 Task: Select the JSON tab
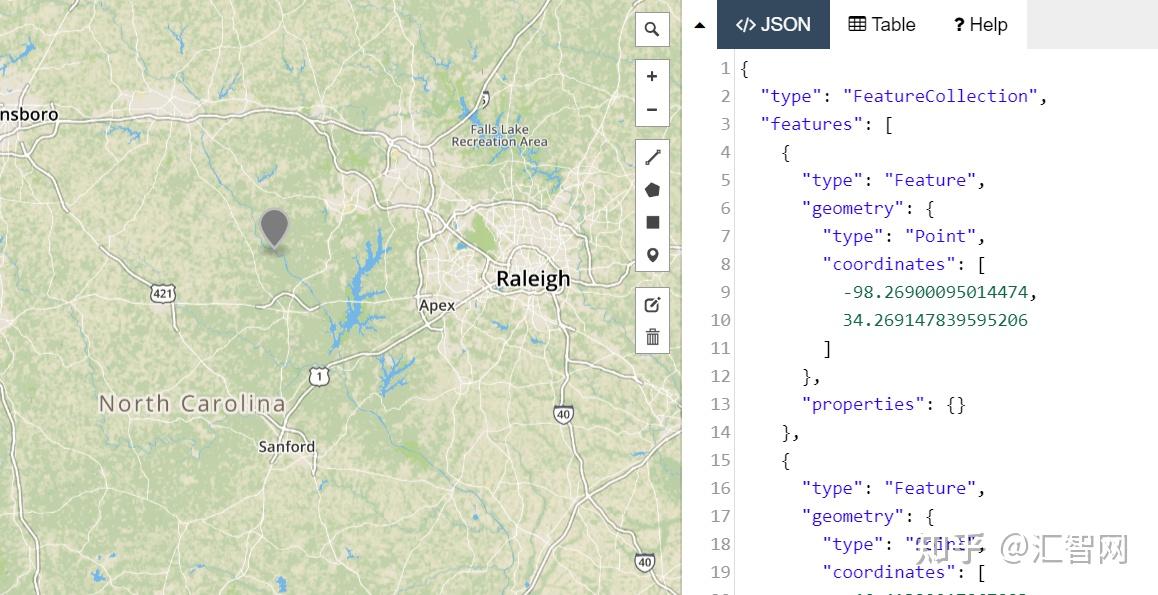click(x=773, y=25)
